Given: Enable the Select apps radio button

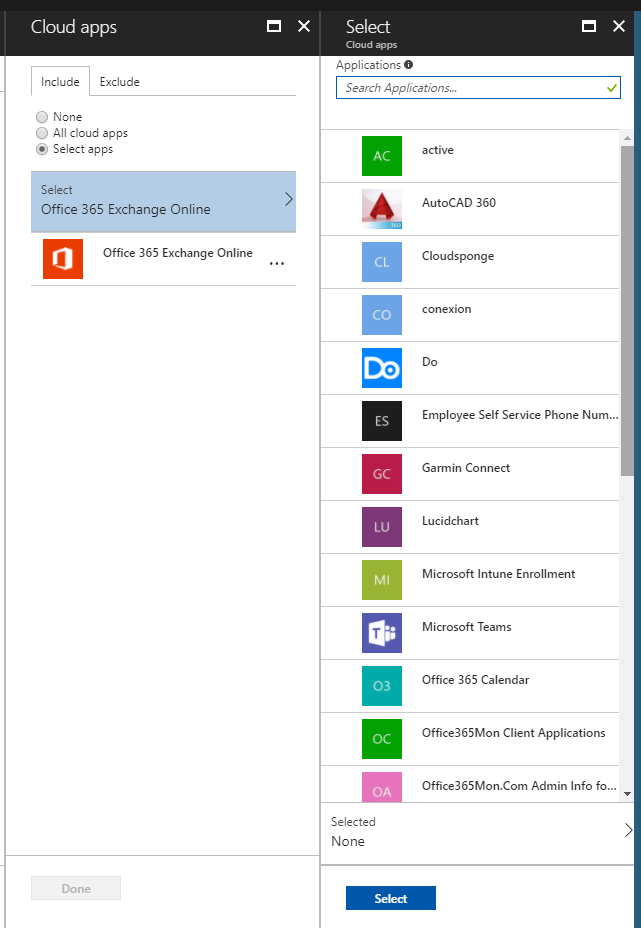Looking at the screenshot, I should click(42, 149).
